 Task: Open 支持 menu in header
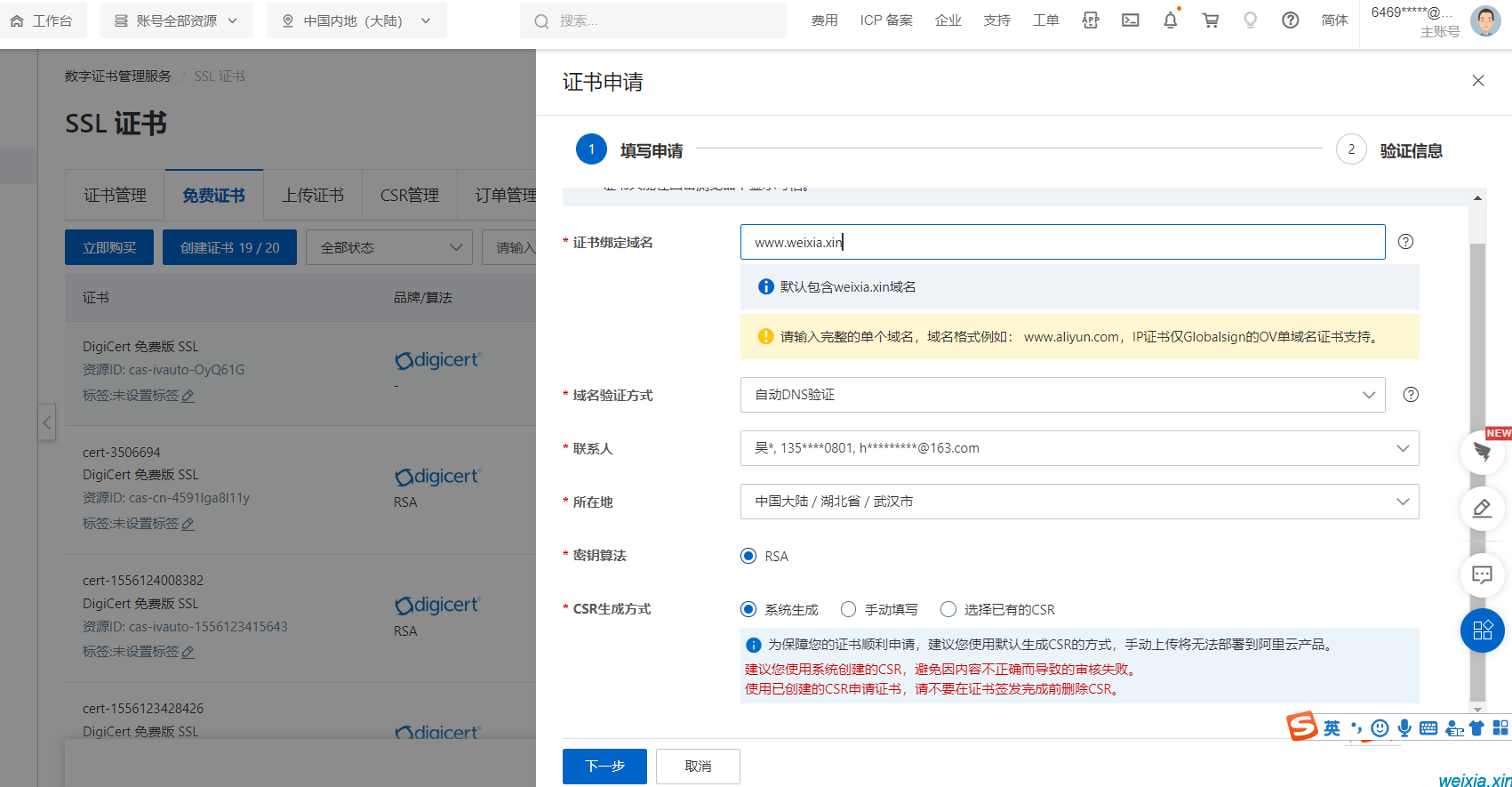pyautogui.click(x=997, y=20)
